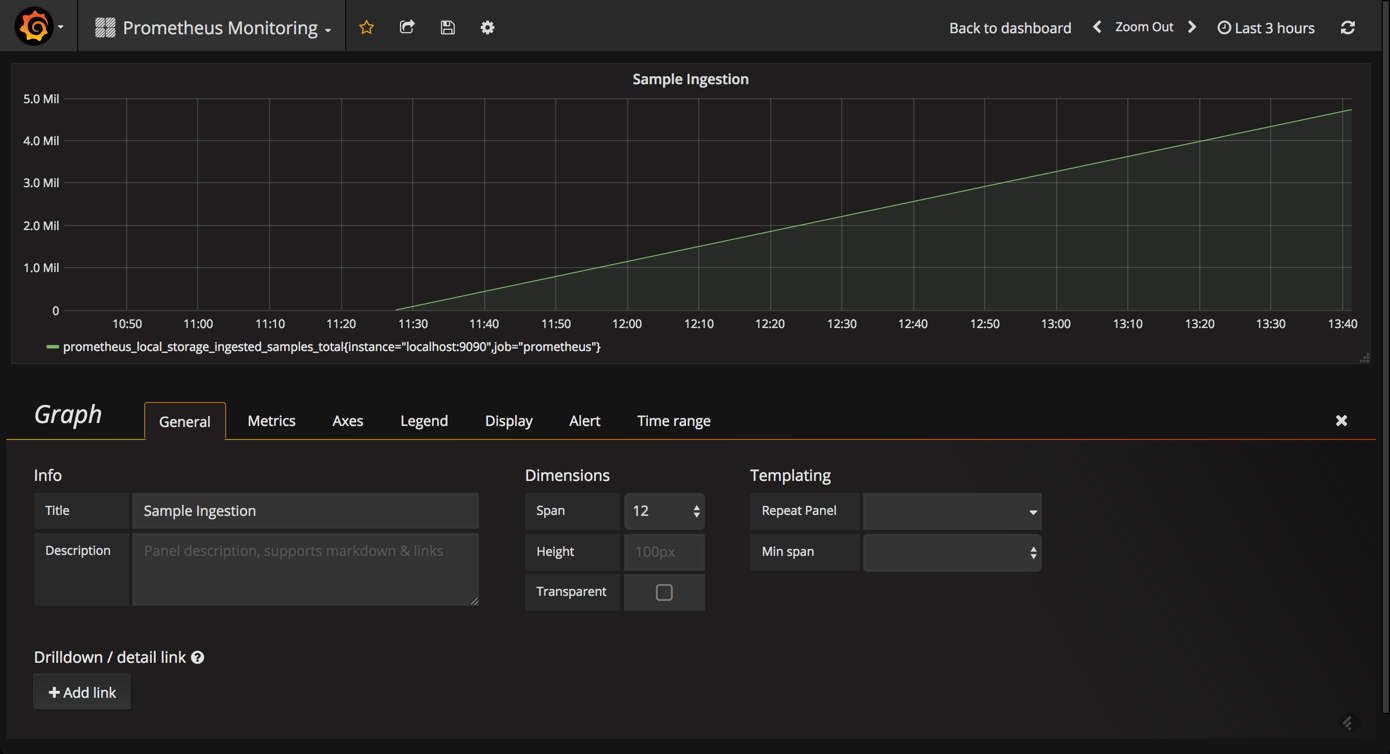Toggle the Transparent checkbox
This screenshot has height=754, width=1390.
pos(664,592)
